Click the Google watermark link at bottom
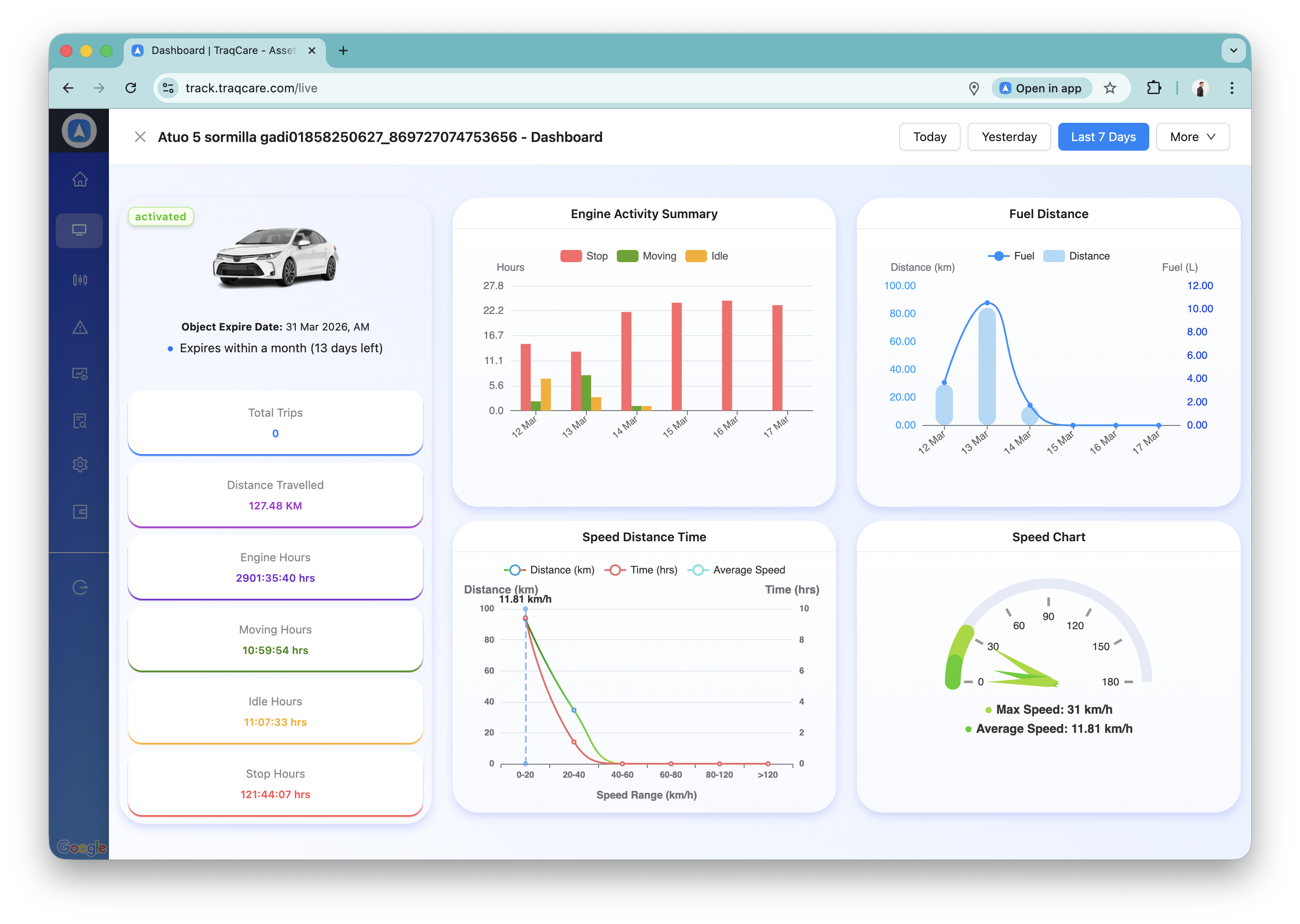The width and height of the screenshot is (1300, 924). coord(81,847)
